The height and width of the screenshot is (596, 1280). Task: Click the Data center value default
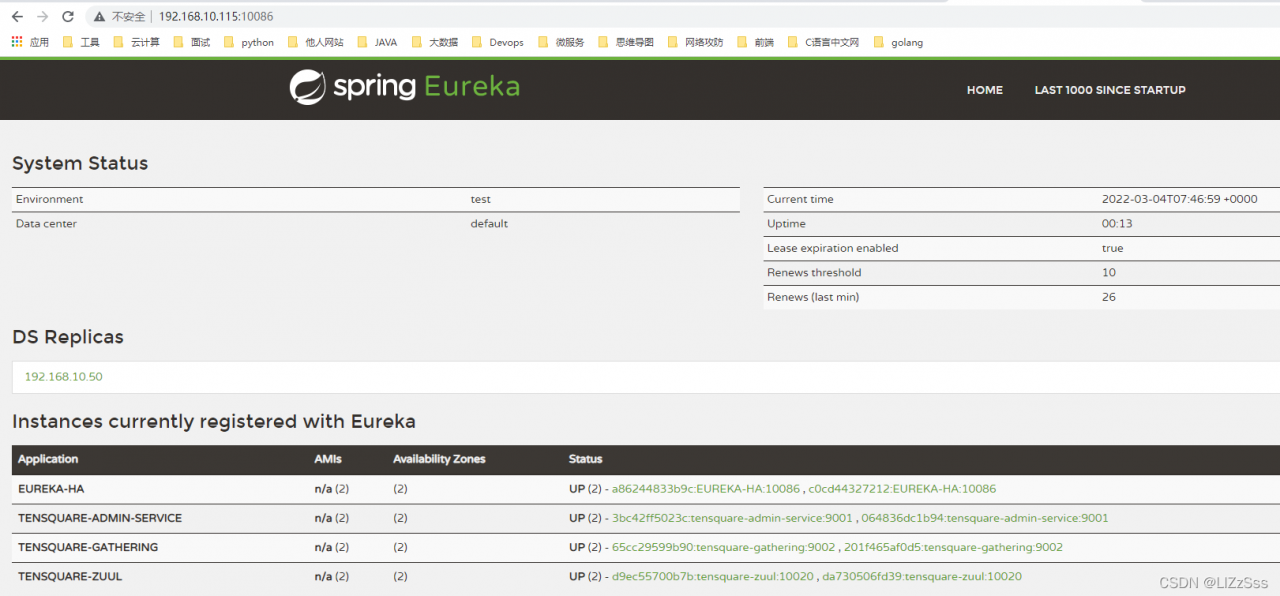pos(489,224)
